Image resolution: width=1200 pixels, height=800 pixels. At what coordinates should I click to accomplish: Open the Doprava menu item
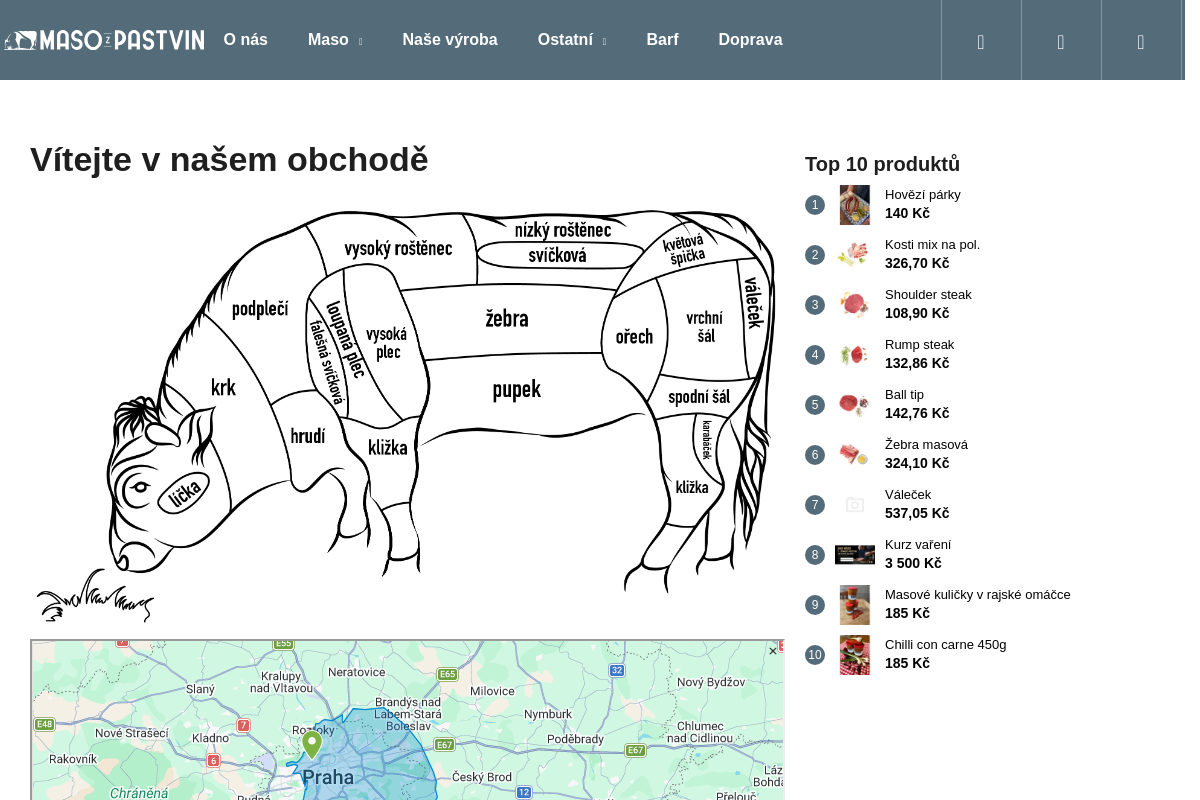pyautogui.click(x=751, y=40)
